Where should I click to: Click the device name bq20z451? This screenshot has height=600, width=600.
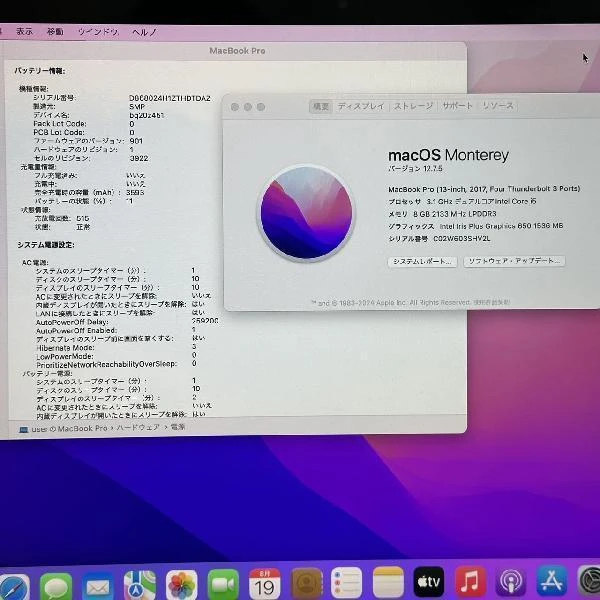coord(147,115)
